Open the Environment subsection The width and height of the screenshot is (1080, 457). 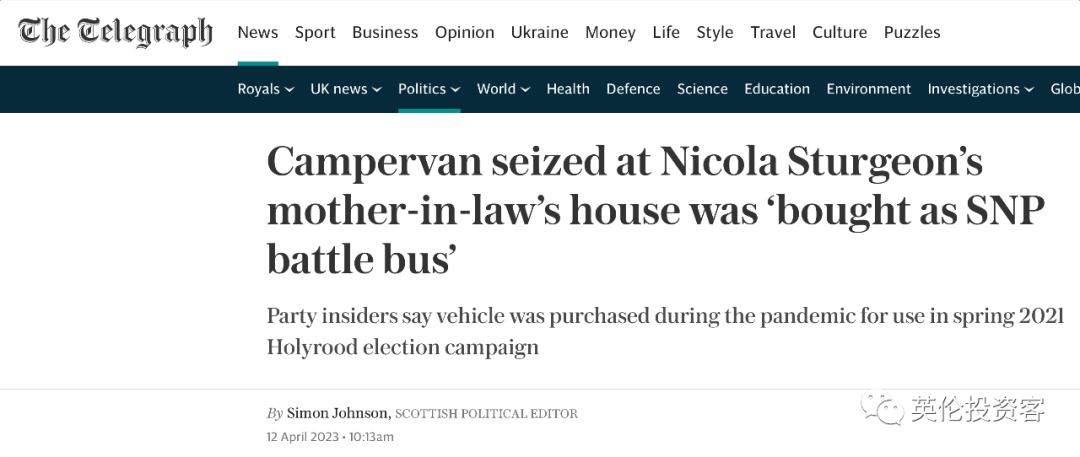click(x=868, y=89)
